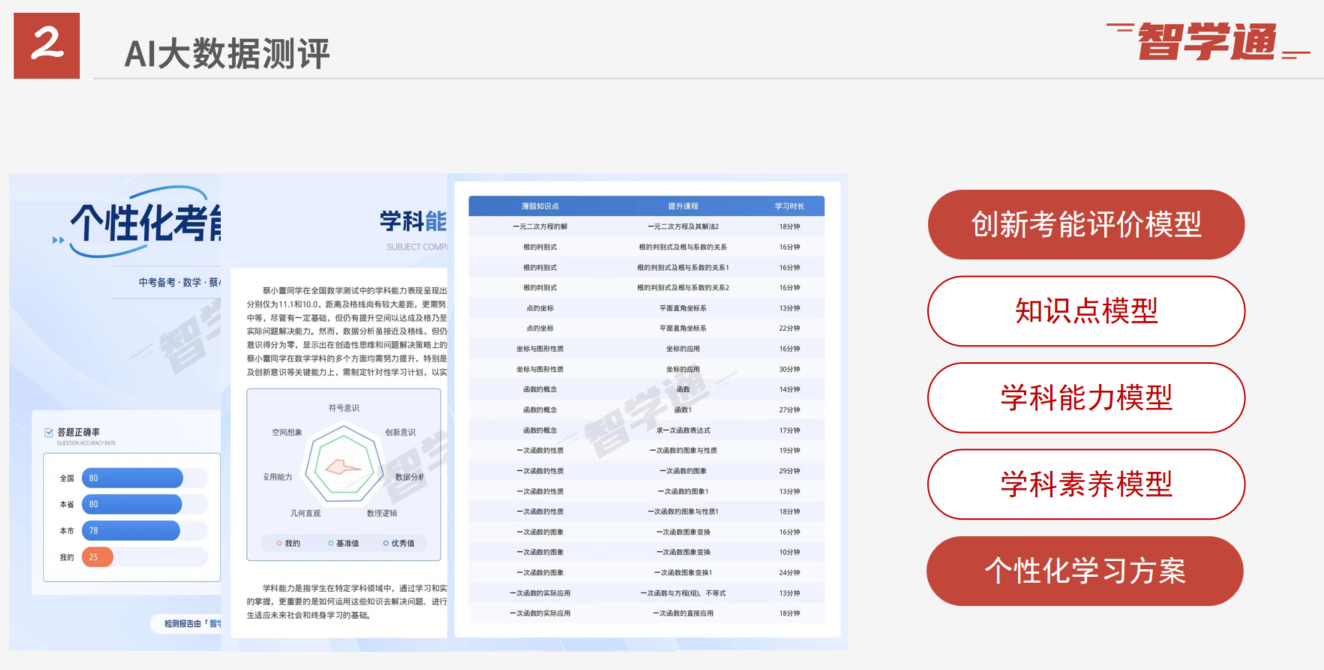
Task: Click the 基准值 green legend marker
Action: pos(331,543)
